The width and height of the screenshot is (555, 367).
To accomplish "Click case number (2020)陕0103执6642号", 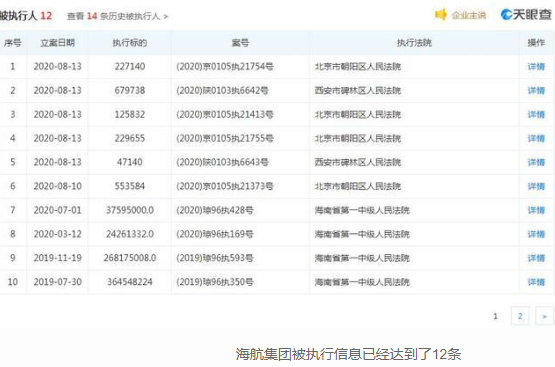I will pyautogui.click(x=222, y=91).
